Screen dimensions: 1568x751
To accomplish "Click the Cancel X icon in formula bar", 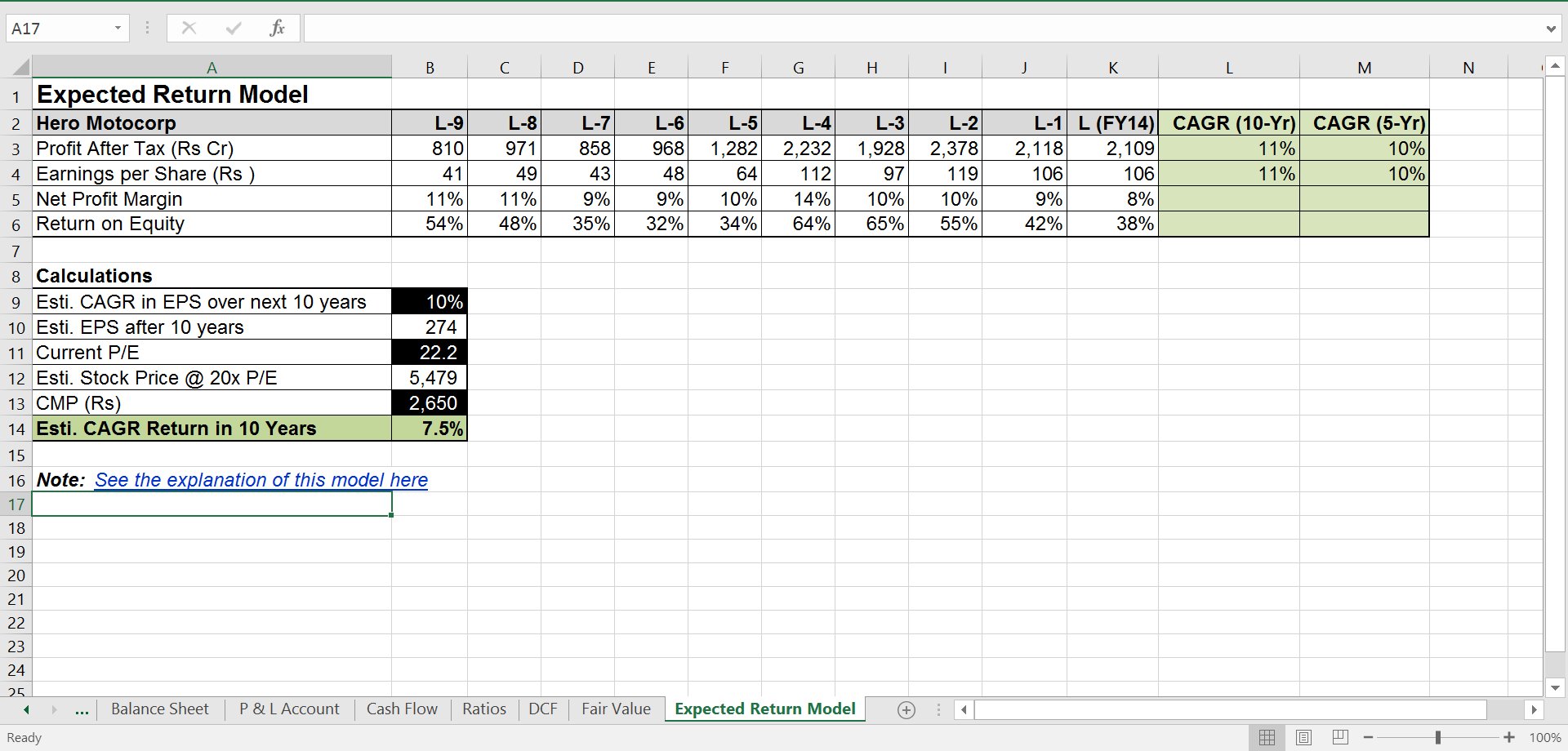I will click(x=189, y=29).
